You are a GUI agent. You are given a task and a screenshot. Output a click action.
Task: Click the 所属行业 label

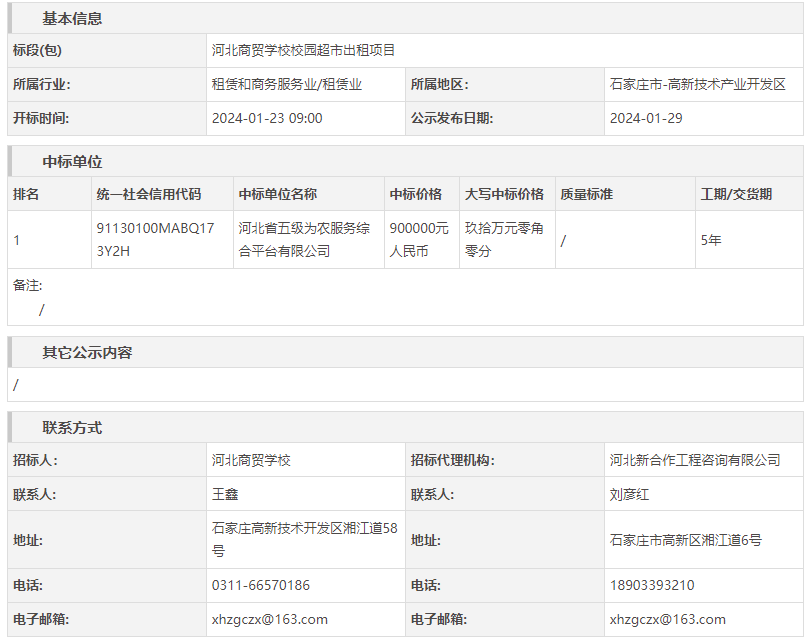(x=41, y=84)
